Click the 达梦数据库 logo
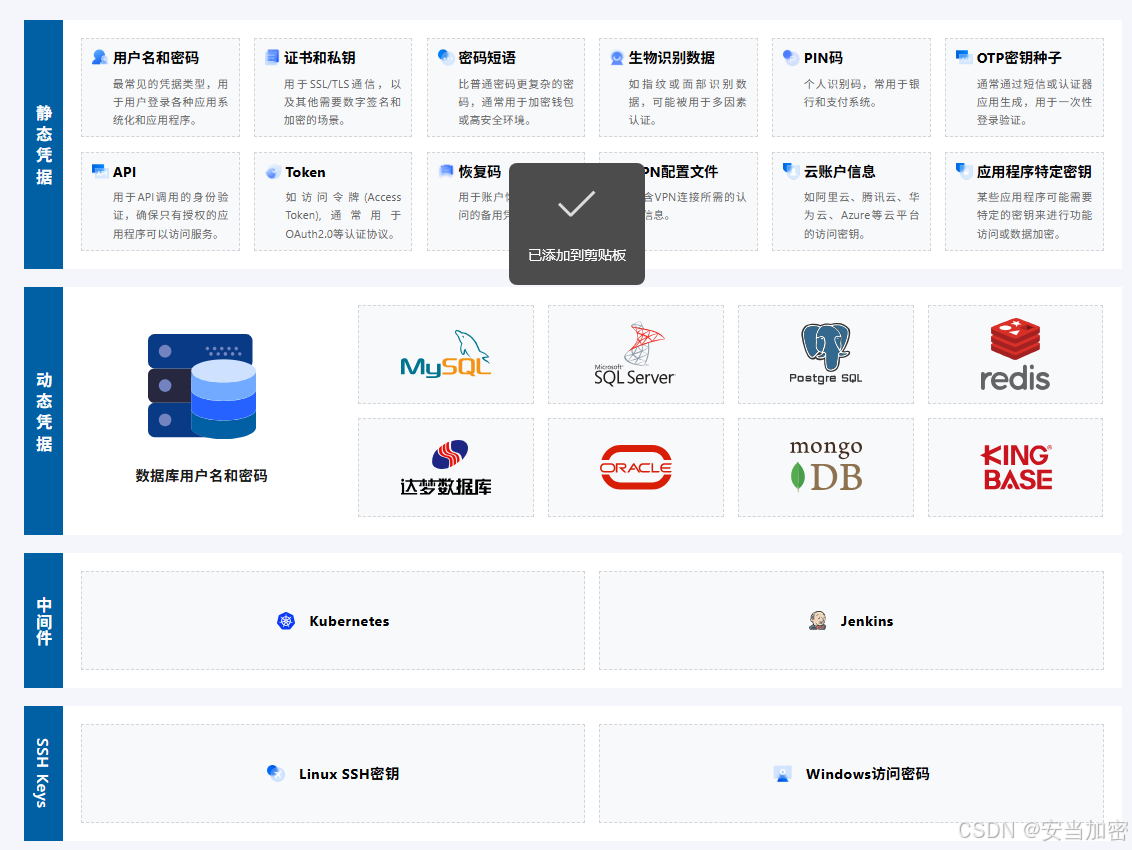This screenshot has width=1132, height=850. tap(445, 467)
